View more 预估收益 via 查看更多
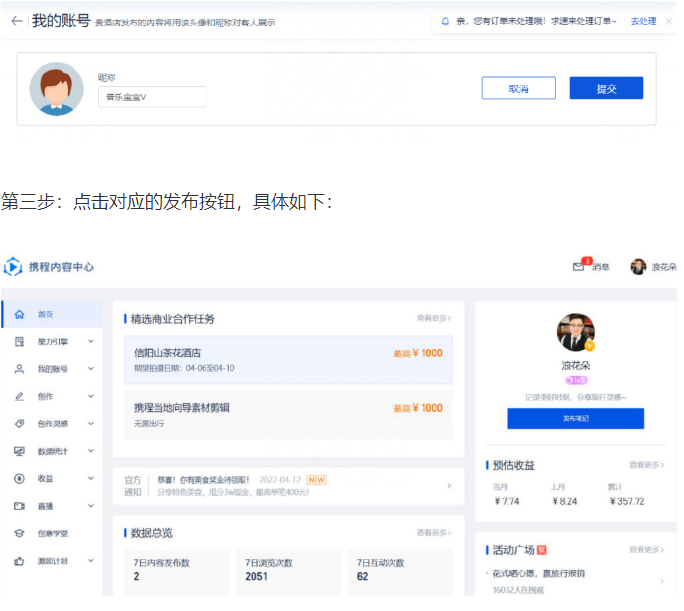 point(646,465)
